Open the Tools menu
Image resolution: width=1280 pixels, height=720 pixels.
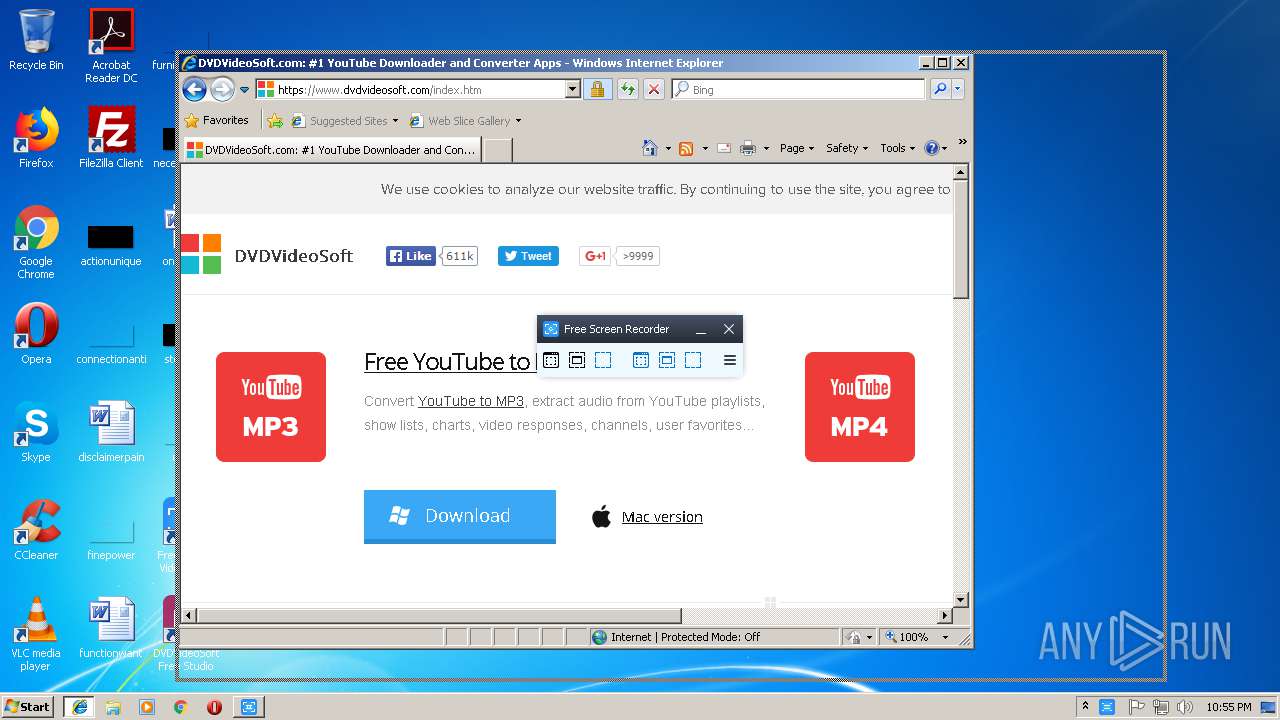tap(897, 148)
